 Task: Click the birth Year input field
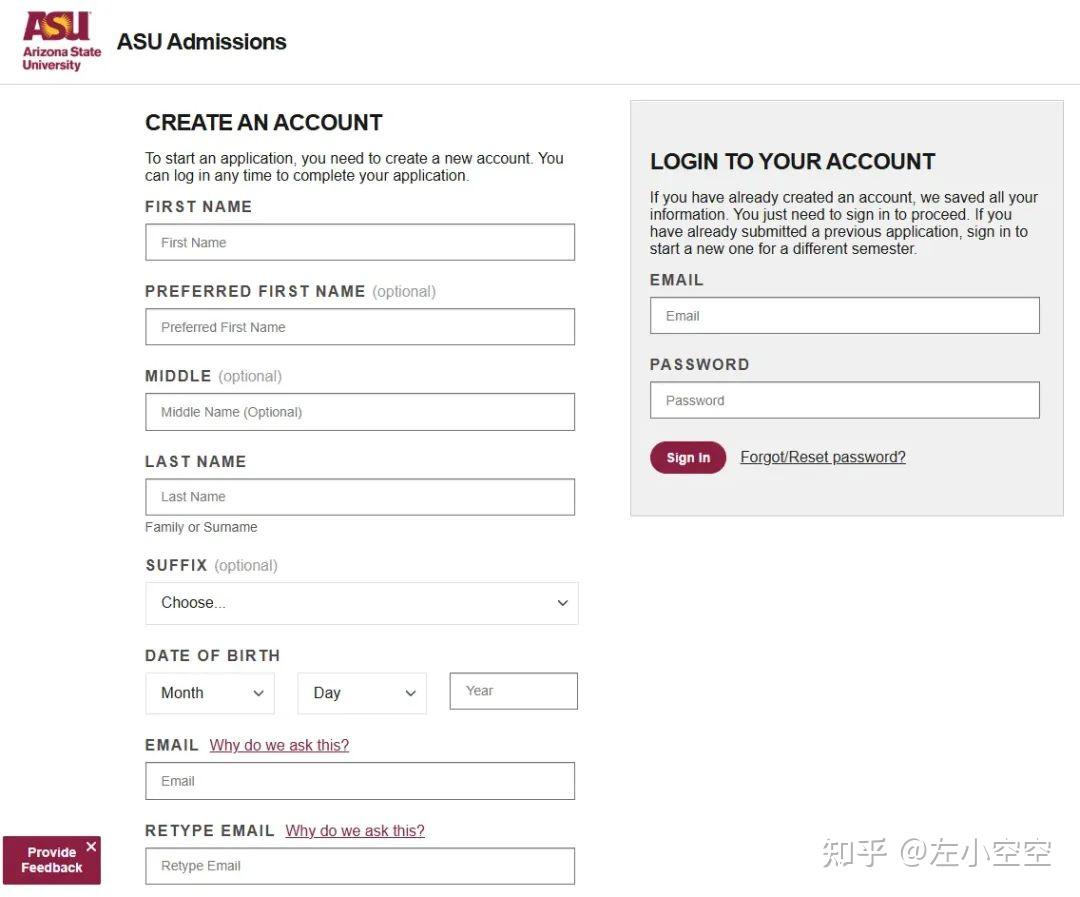513,691
